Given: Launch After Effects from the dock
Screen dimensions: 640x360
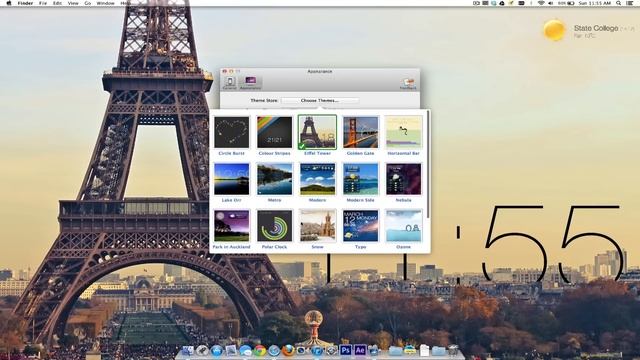Looking at the screenshot, I should point(360,350).
